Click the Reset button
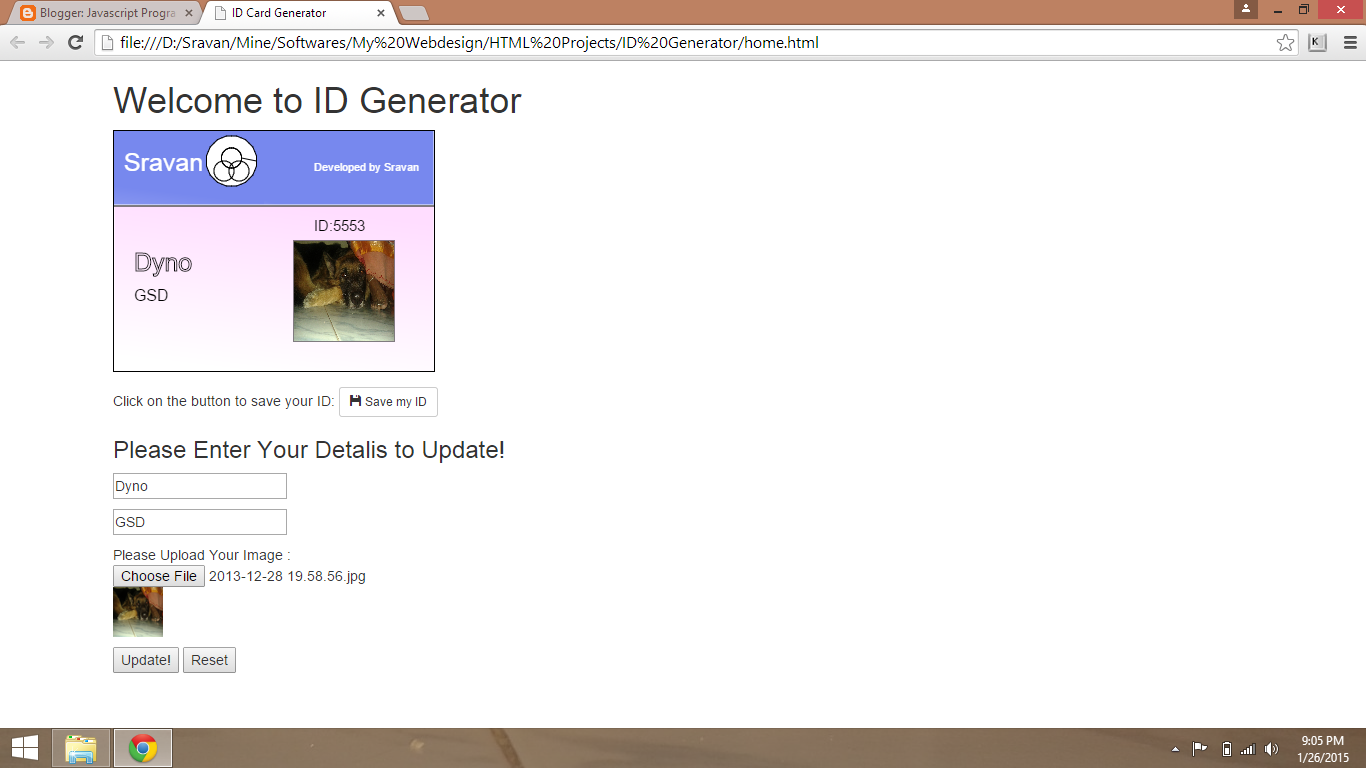This screenshot has width=1366, height=768. click(x=209, y=660)
